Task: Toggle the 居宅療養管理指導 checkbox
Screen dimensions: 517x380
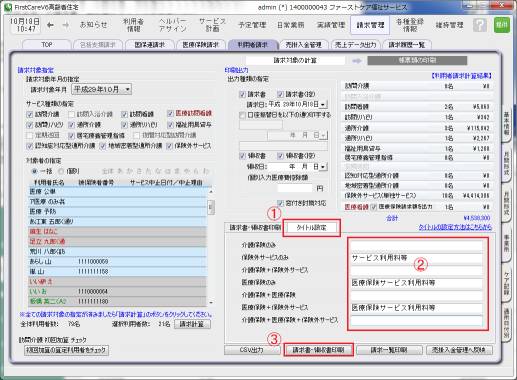Action: (71, 136)
